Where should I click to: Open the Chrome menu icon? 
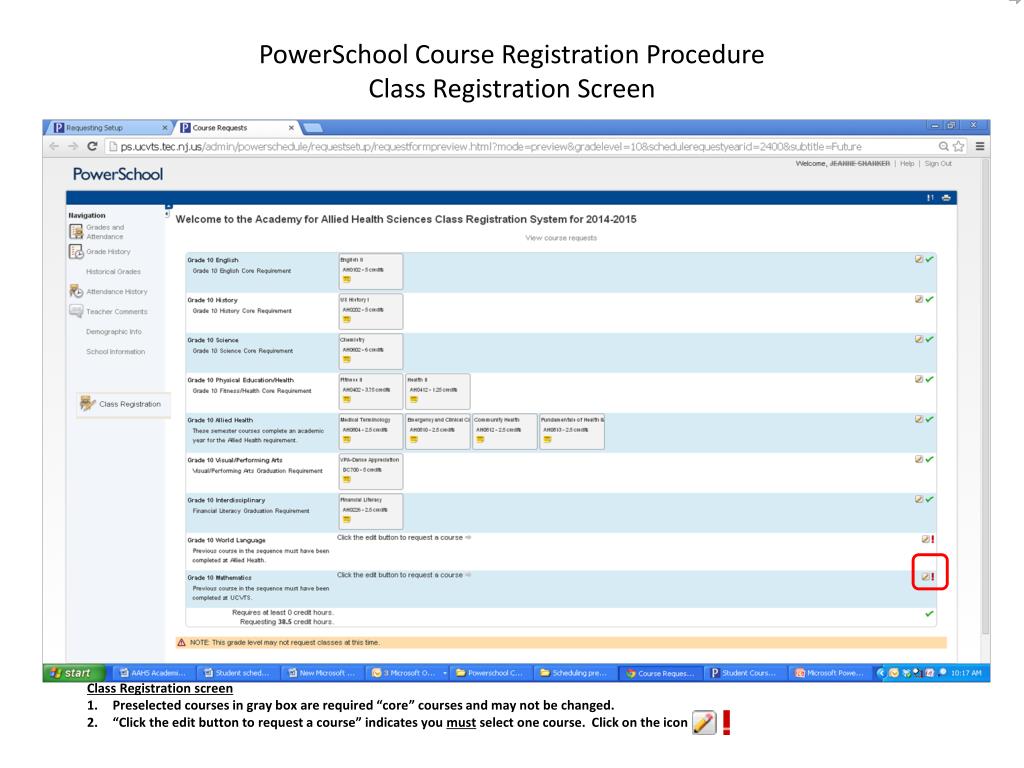980,146
